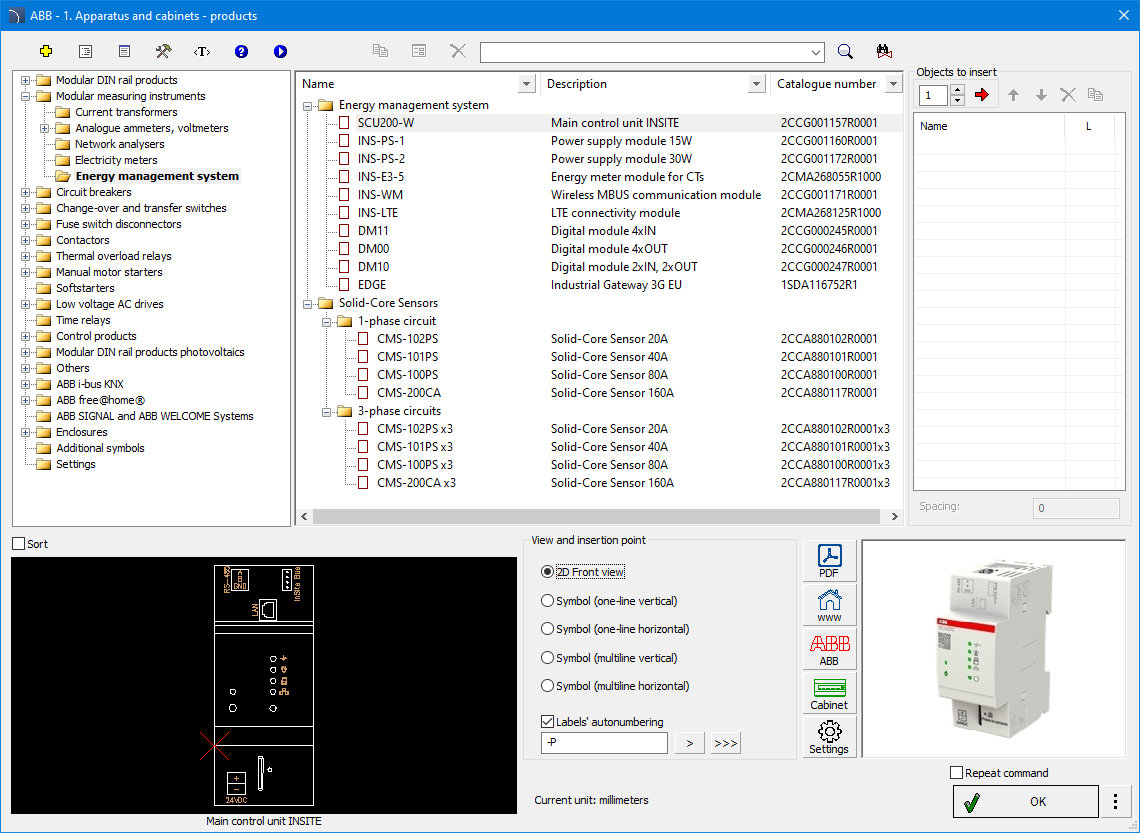Image resolution: width=1140 pixels, height=833 pixels.
Task: Click the >>> label numbering button
Action: (x=725, y=743)
